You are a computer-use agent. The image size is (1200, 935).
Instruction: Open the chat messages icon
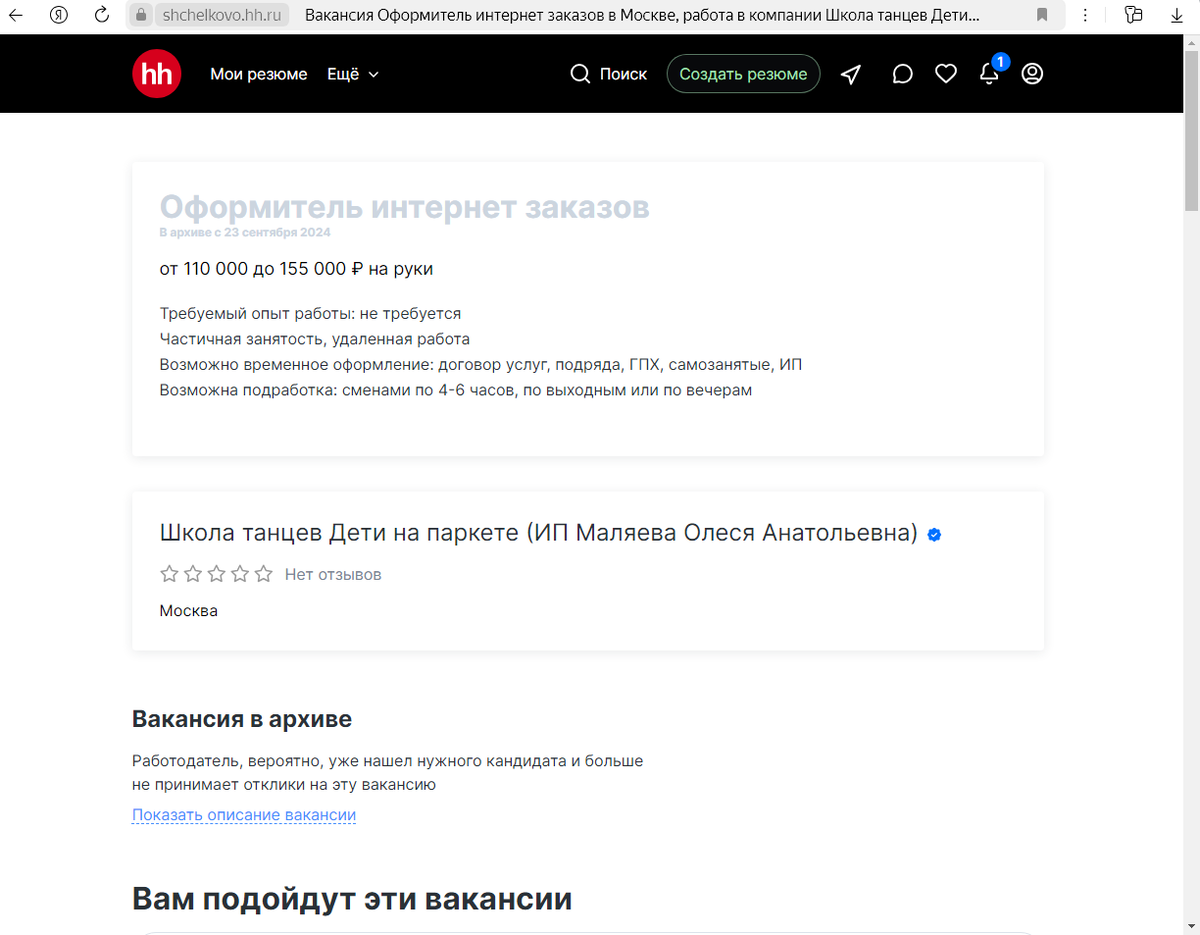[902, 74]
